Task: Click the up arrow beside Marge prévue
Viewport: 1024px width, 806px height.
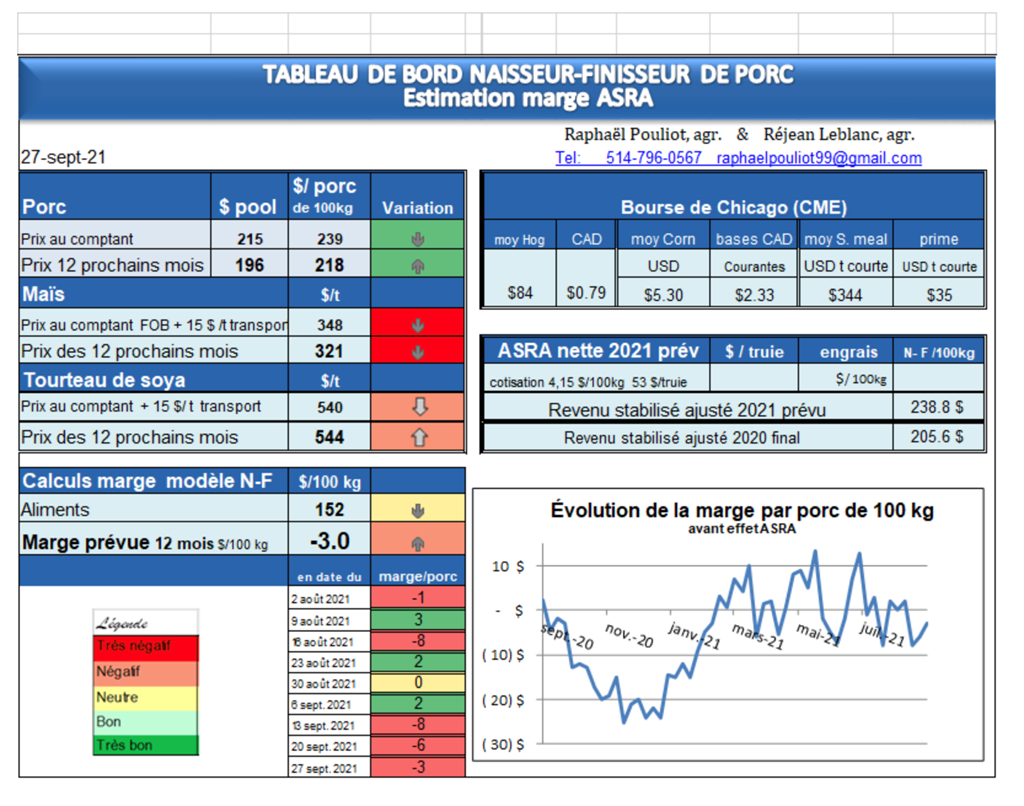Action: [417, 543]
